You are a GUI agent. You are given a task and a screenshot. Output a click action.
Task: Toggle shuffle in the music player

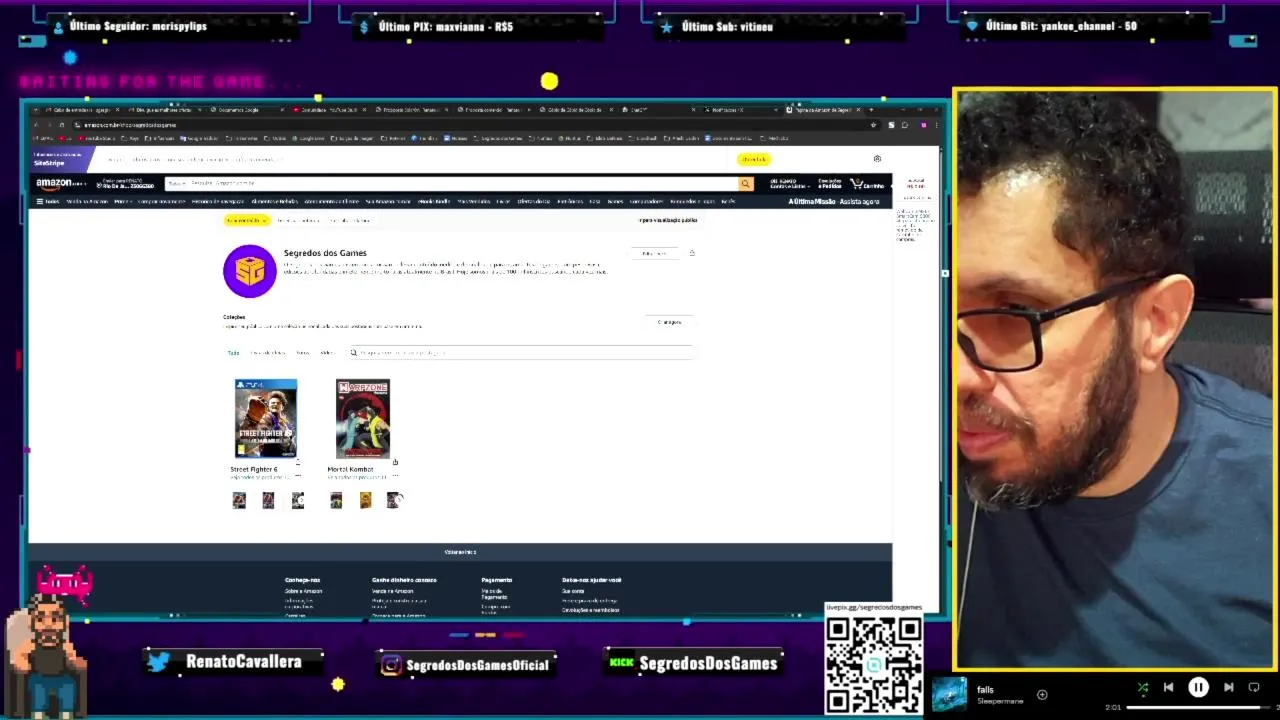click(x=1143, y=687)
